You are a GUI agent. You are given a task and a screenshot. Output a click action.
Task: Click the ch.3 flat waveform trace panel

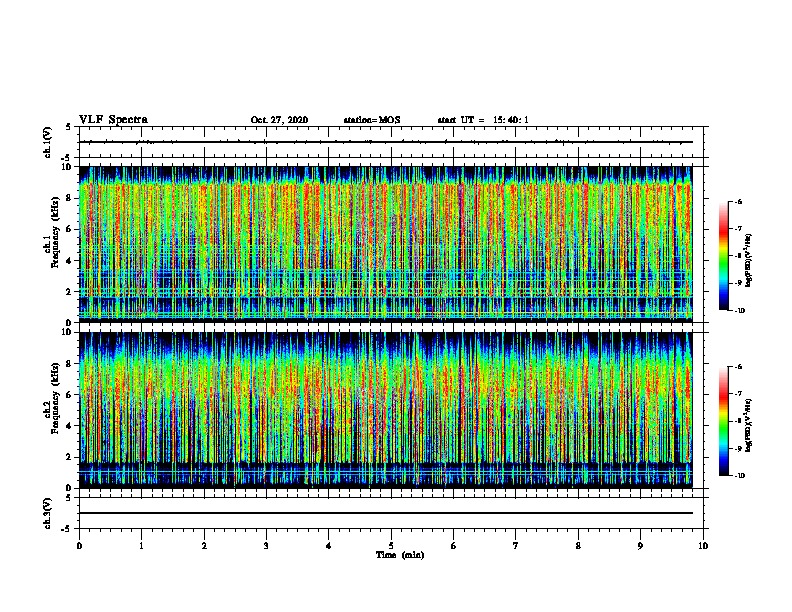(391, 513)
